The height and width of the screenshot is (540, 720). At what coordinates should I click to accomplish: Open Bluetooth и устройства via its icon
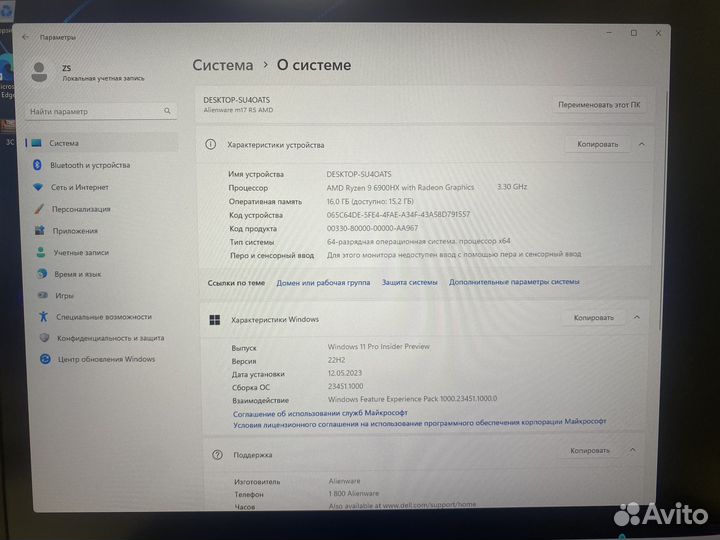38,164
